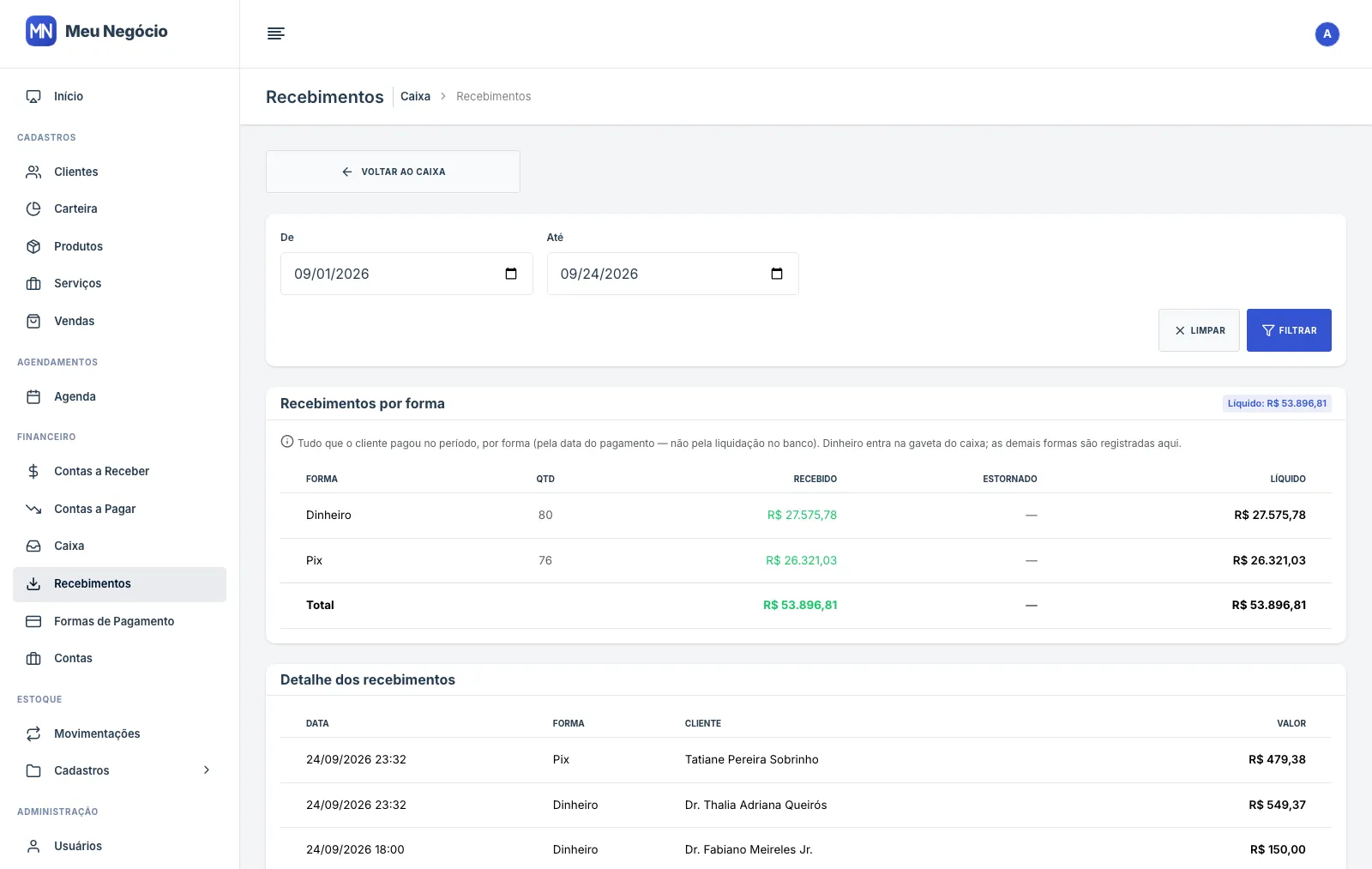This screenshot has height=869, width=1372.
Task: Click the Vendas shopping bag icon
Action: [x=33, y=321]
